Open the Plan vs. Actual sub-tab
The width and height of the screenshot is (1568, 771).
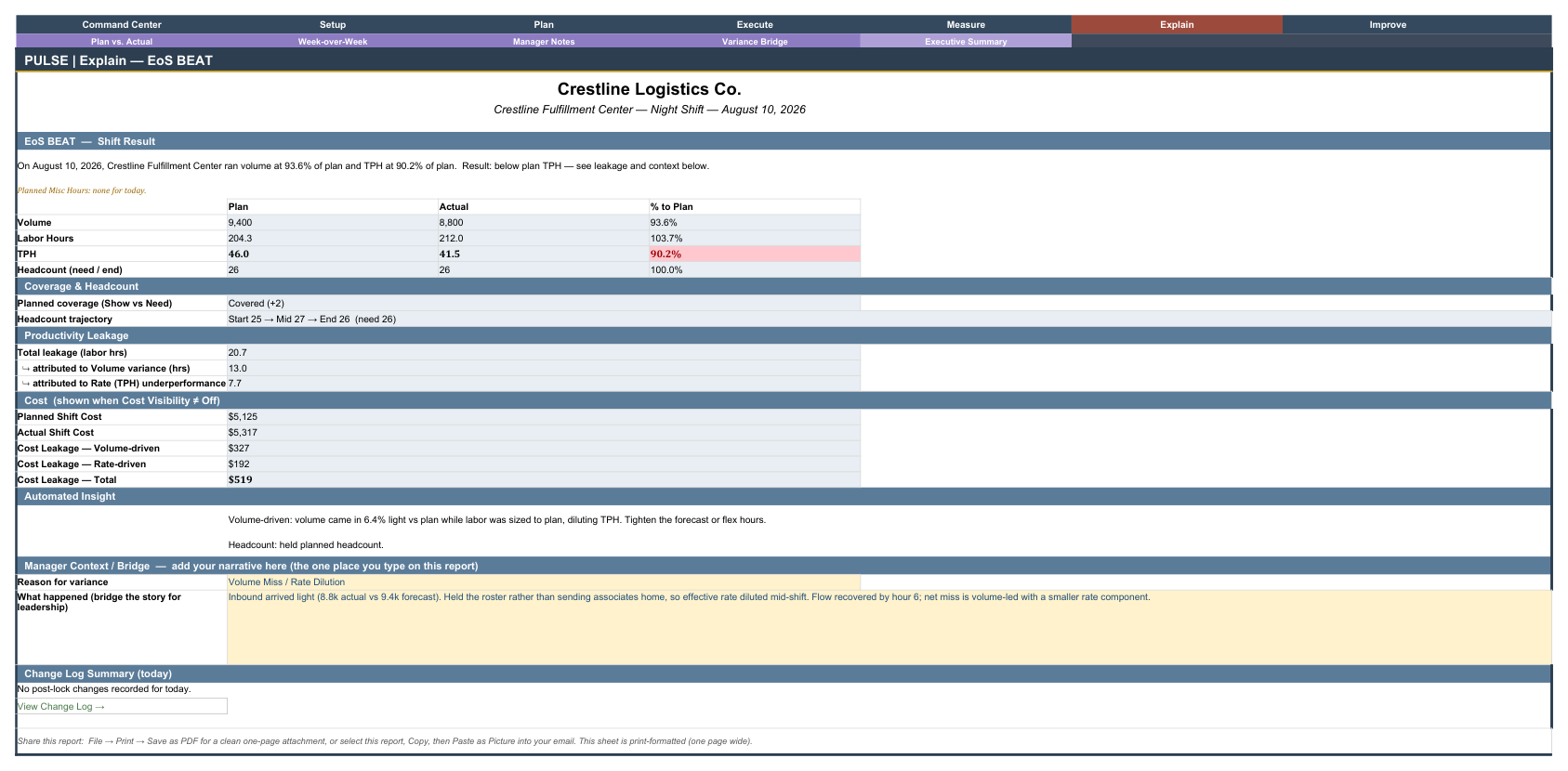(x=122, y=41)
